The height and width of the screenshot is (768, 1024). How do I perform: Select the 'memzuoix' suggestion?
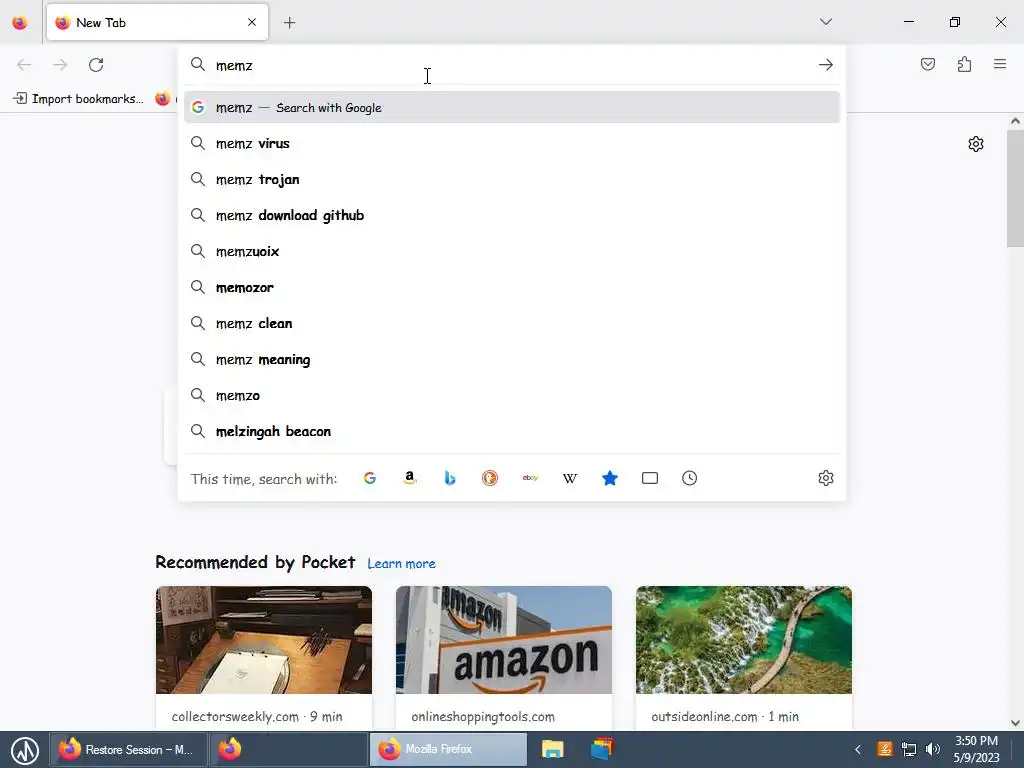tap(511, 251)
